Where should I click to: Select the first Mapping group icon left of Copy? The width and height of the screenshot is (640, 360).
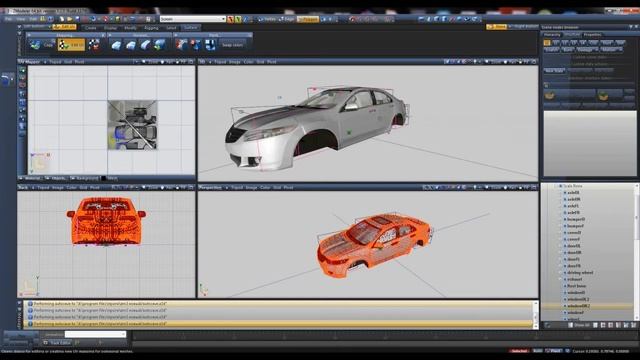tap(36, 44)
